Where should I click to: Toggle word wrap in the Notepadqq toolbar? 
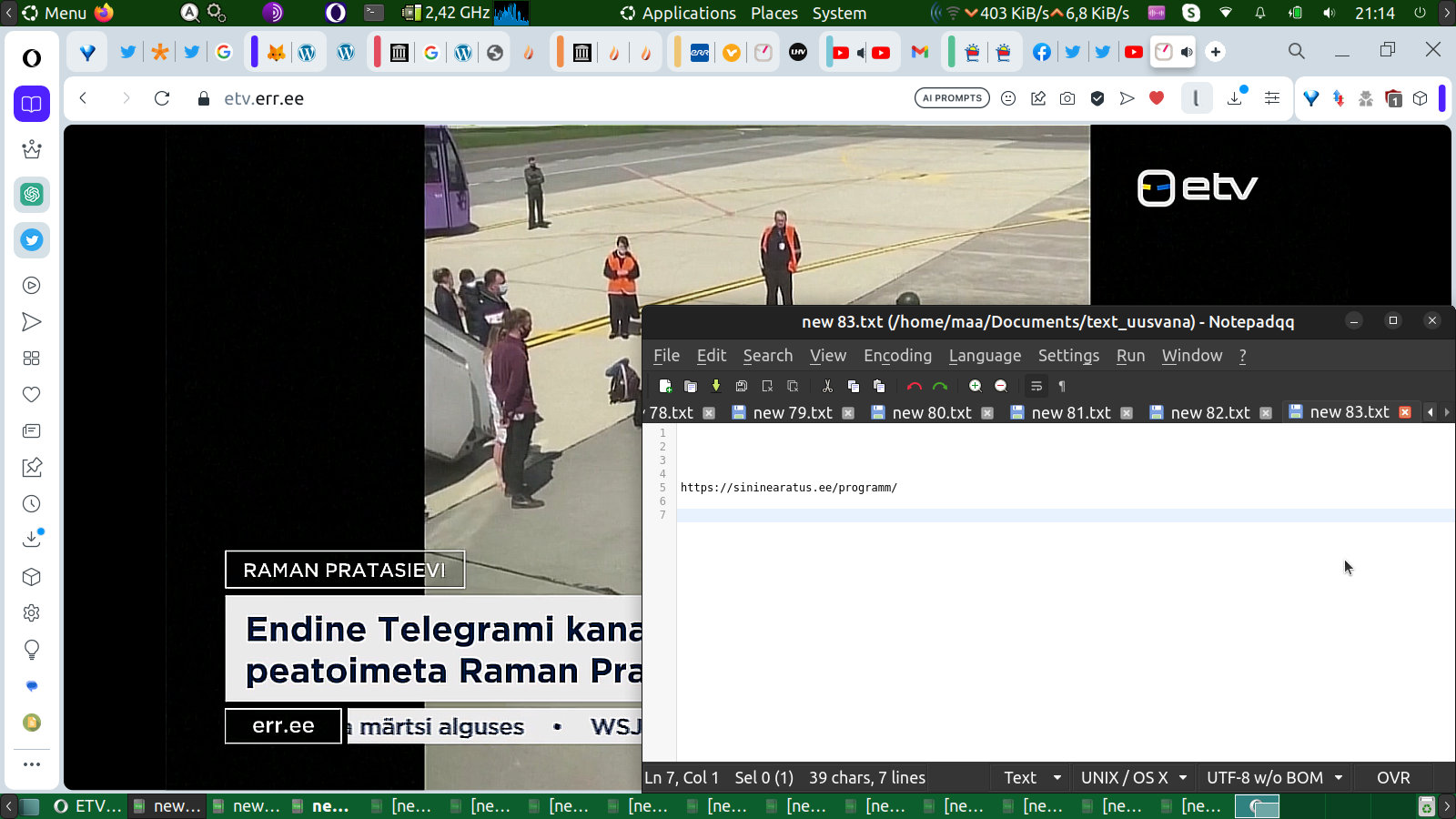[1036, 386]
